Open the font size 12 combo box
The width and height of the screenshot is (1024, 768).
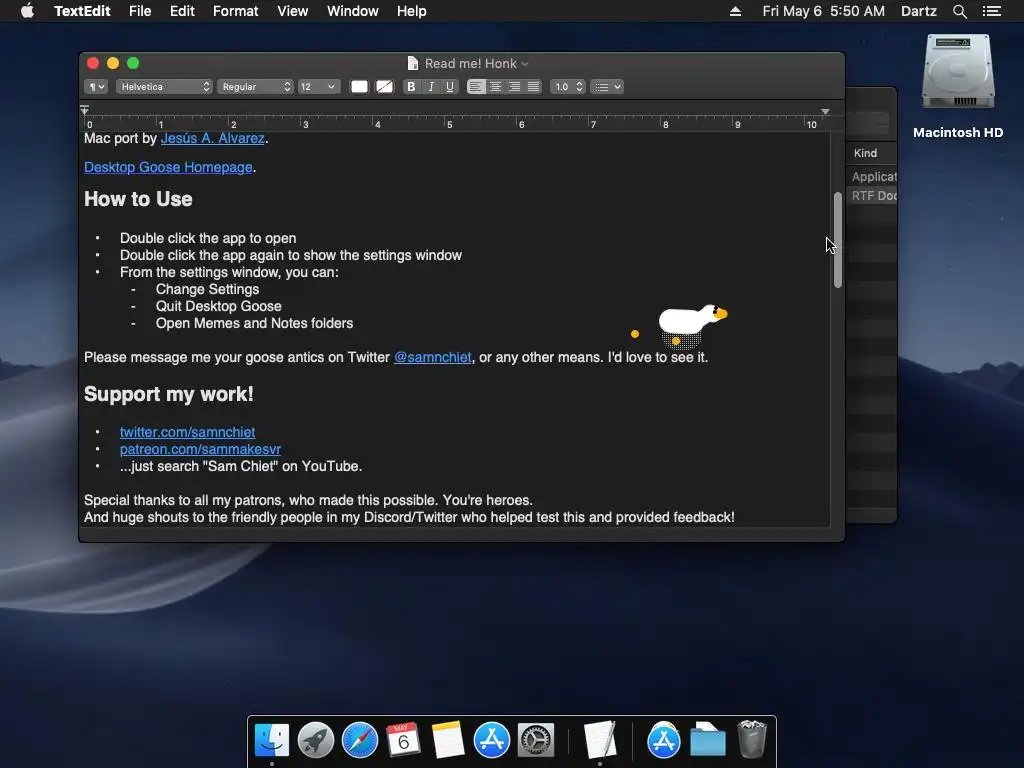click(319, 87)
